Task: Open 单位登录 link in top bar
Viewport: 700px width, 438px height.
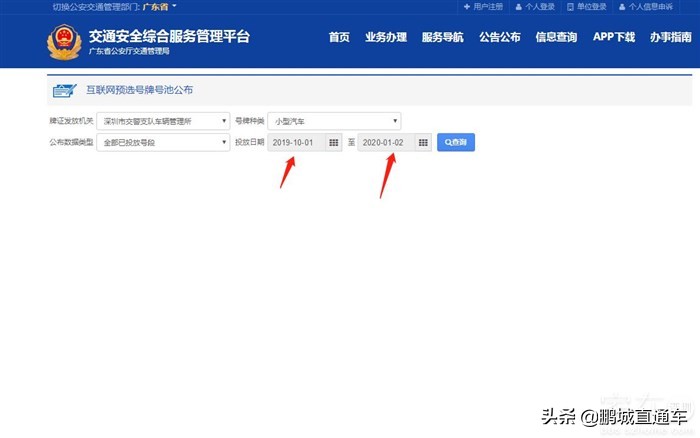Action: click(x=587, y=7)
